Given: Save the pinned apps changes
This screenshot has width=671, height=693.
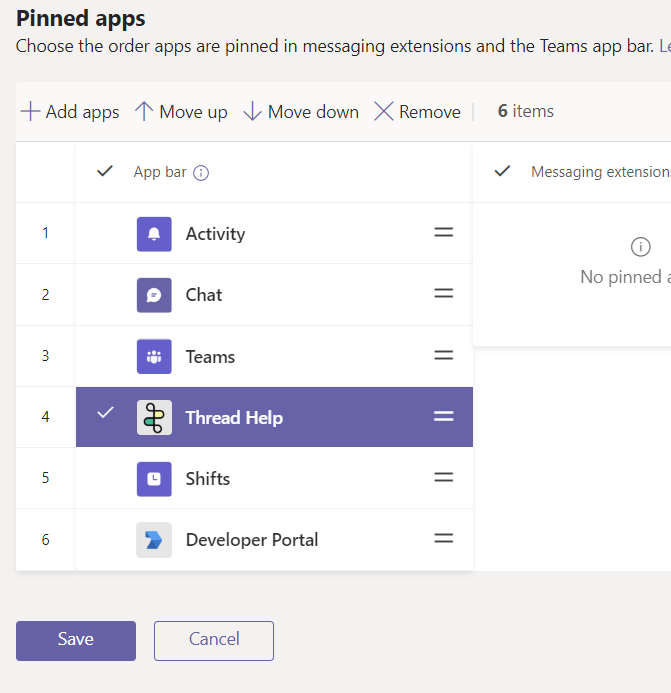Looking at the screenshot, I should pyautogui.click(x=76, y=640).
